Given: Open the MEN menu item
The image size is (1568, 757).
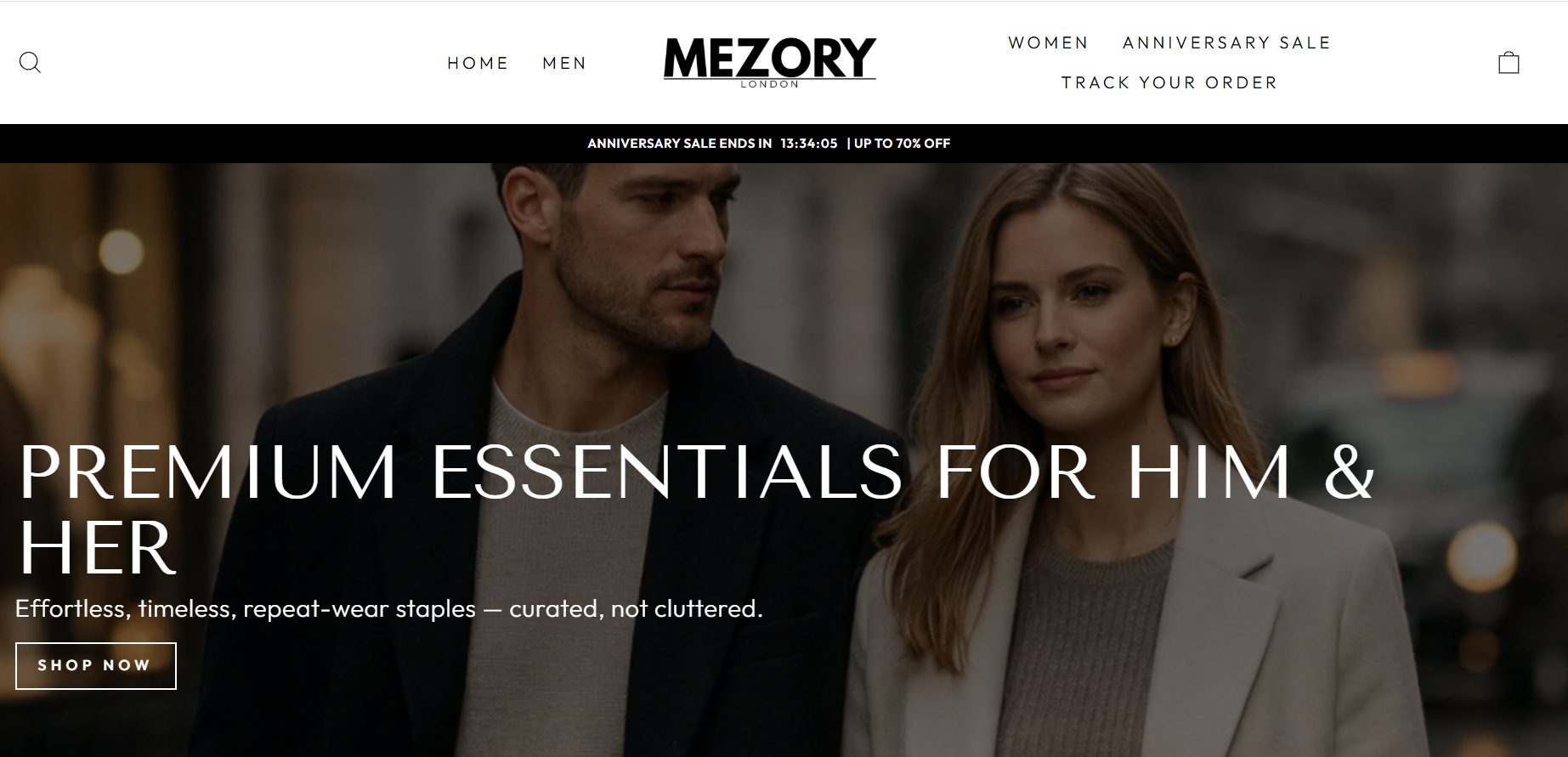Looking at the screenshot, I should 564,63.
